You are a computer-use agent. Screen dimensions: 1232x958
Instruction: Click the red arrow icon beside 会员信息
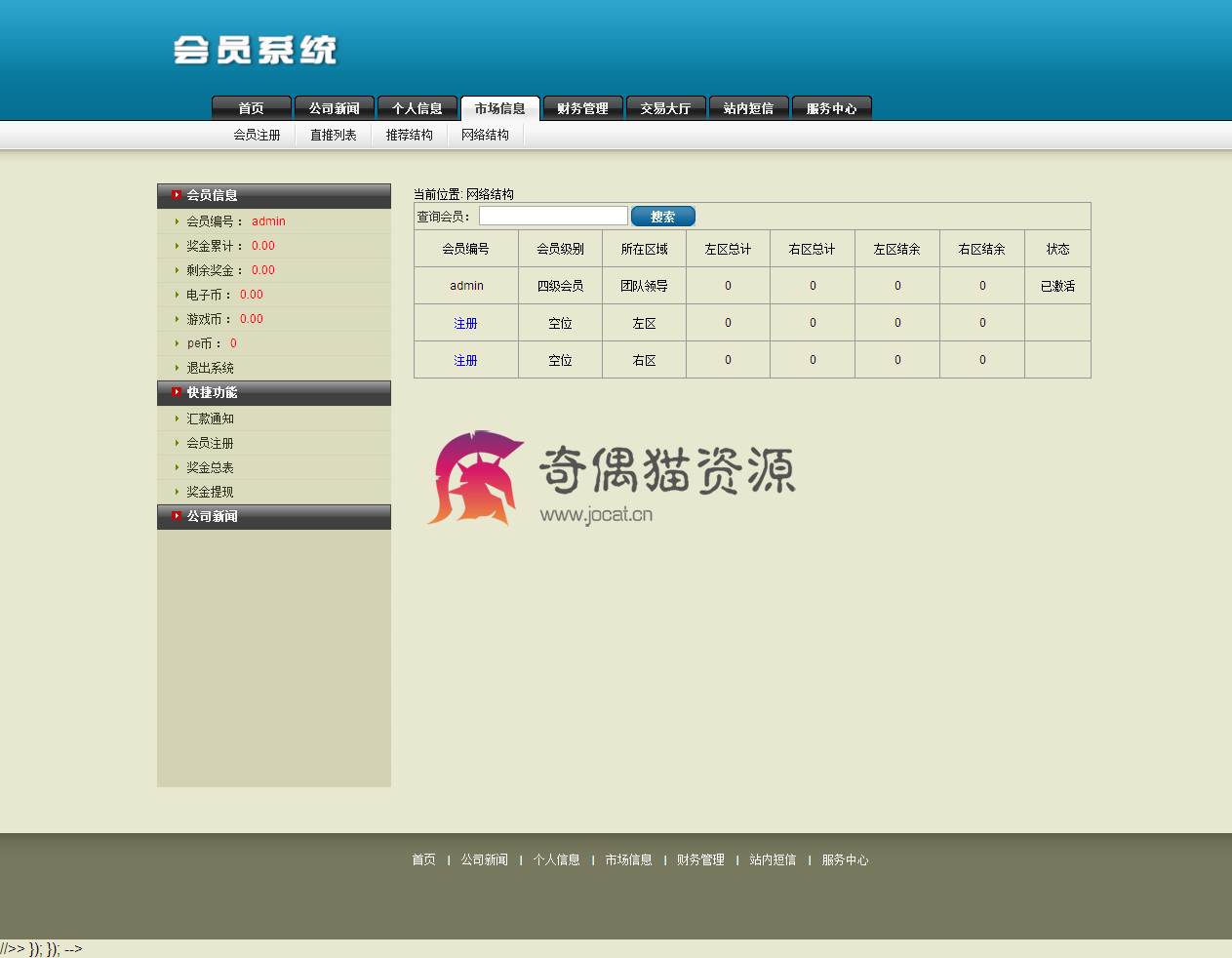click(x=177, y=194)
